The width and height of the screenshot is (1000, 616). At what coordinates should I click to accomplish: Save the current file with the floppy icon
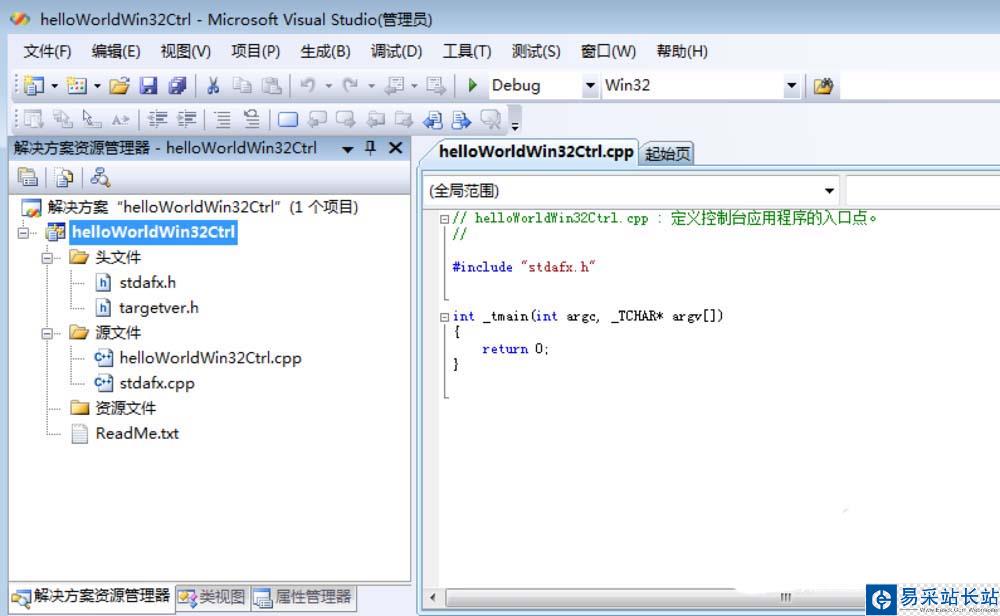click(149, 85)
